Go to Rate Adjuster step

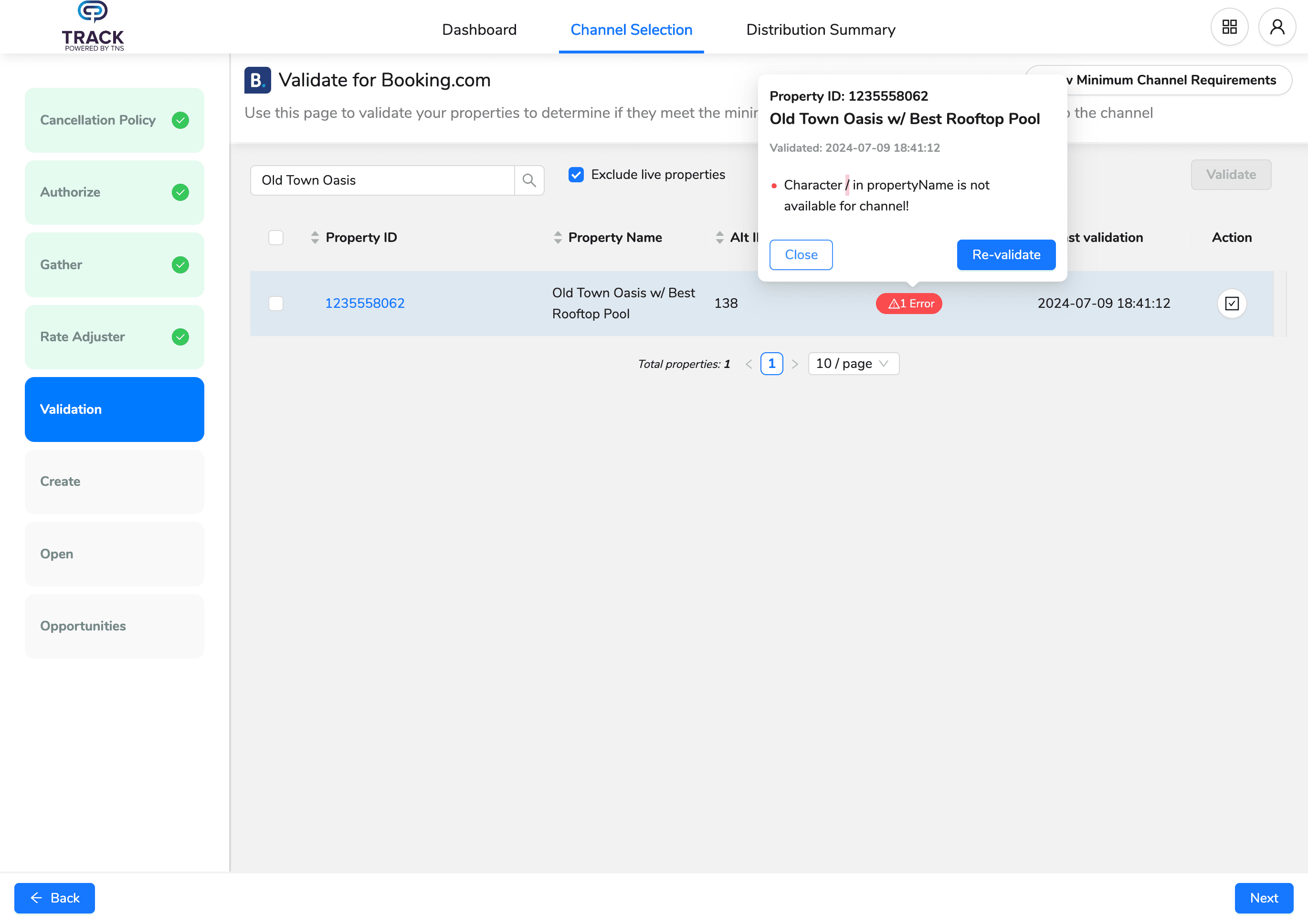115,337
